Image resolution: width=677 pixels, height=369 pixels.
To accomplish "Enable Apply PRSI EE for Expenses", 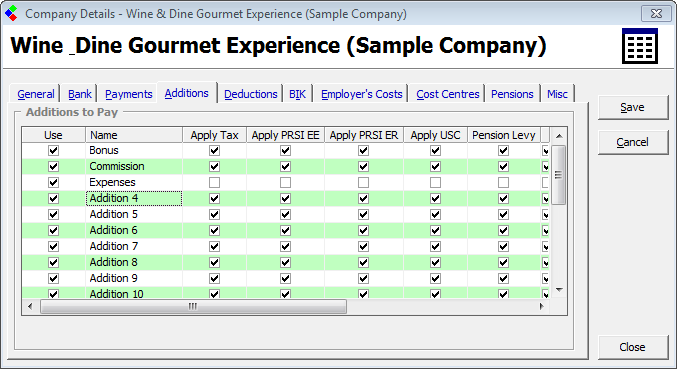I will point(285,182).
